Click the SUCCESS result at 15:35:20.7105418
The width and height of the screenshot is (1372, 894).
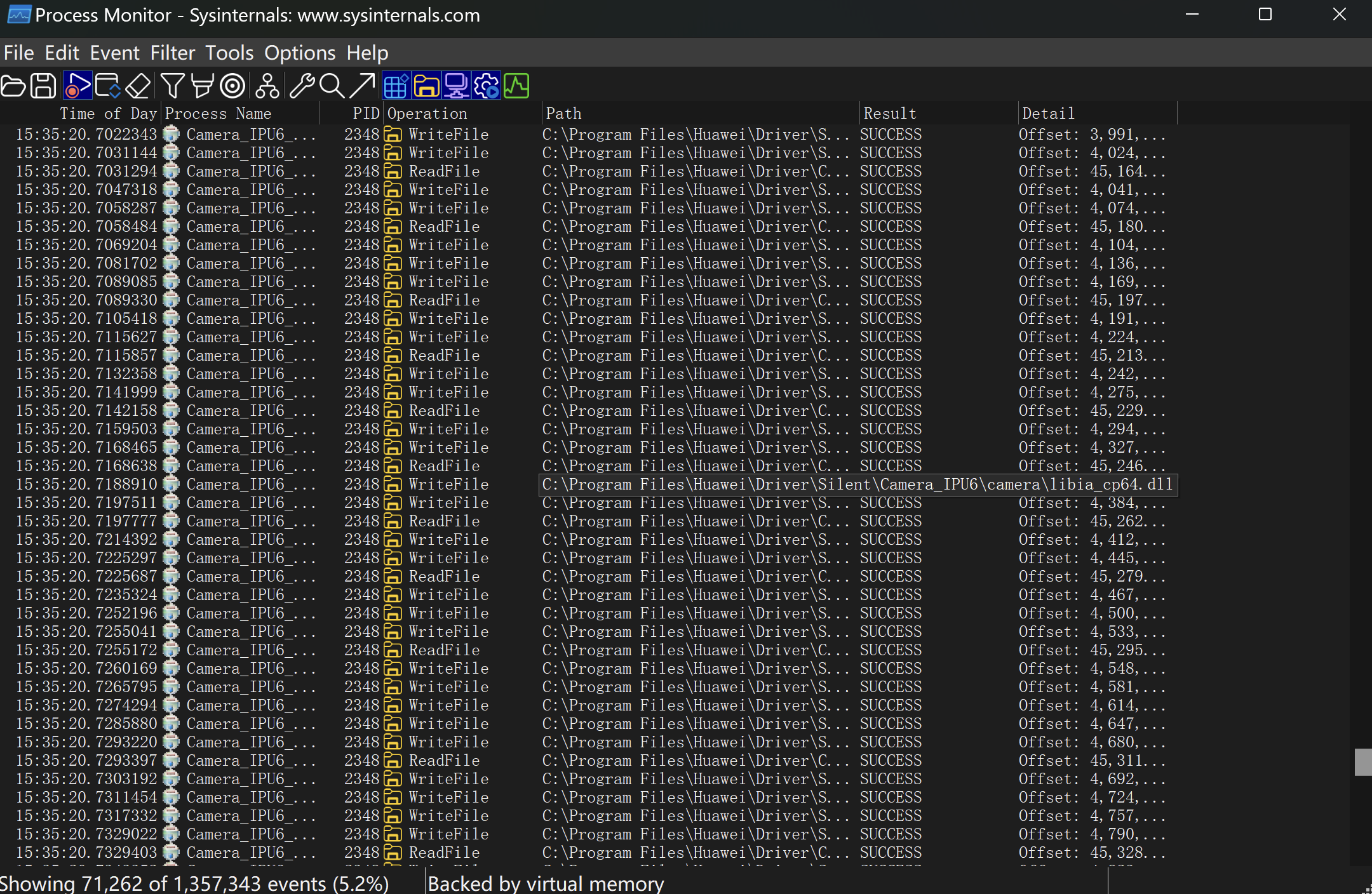coord(891,318)
